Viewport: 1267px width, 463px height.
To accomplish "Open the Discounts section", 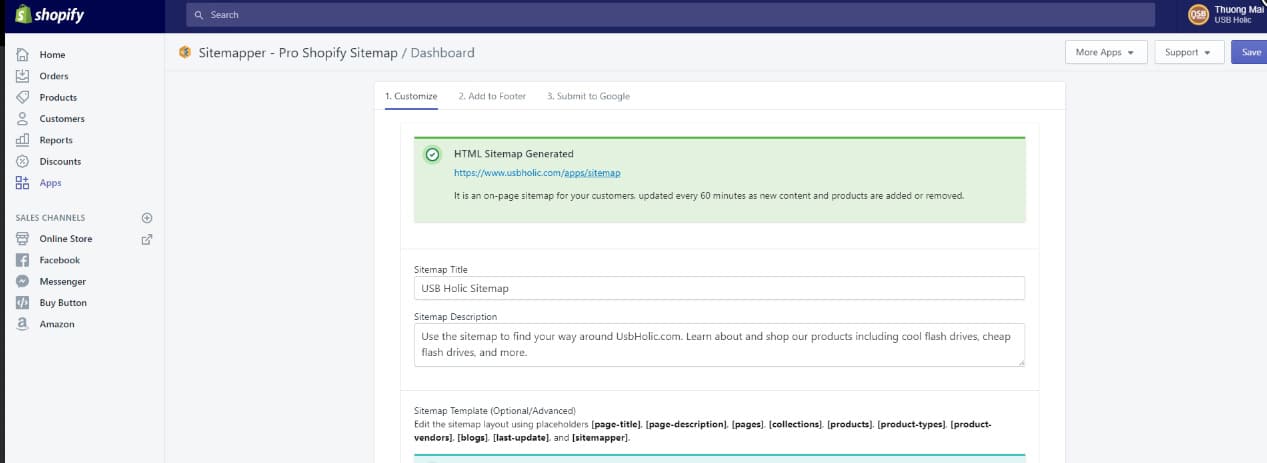I will pyautogui.click(x=60, y=162).
